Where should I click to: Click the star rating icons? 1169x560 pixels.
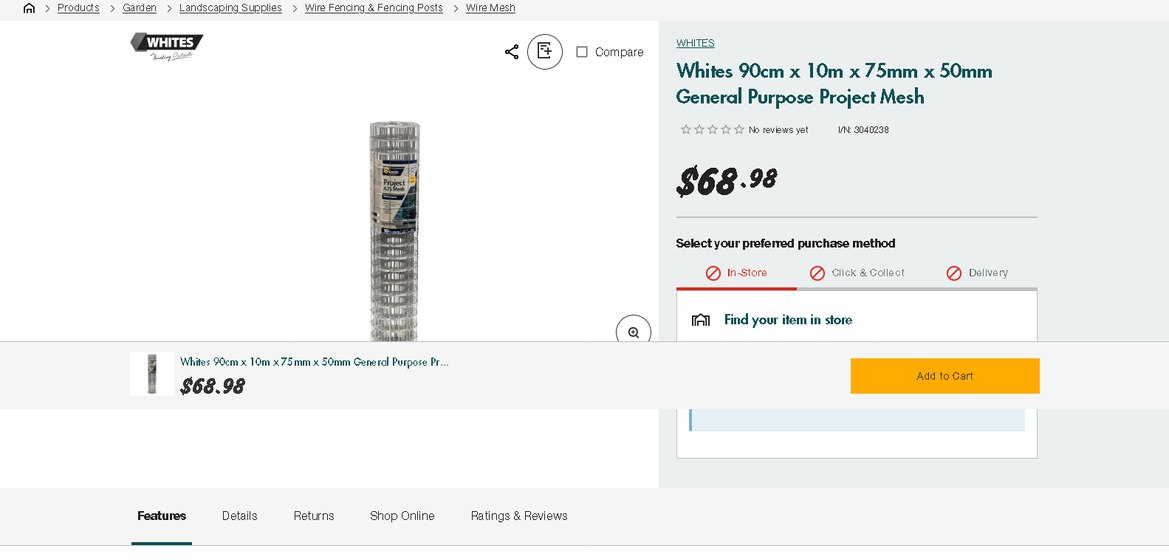pyautogui.click(x=712, y=130)
